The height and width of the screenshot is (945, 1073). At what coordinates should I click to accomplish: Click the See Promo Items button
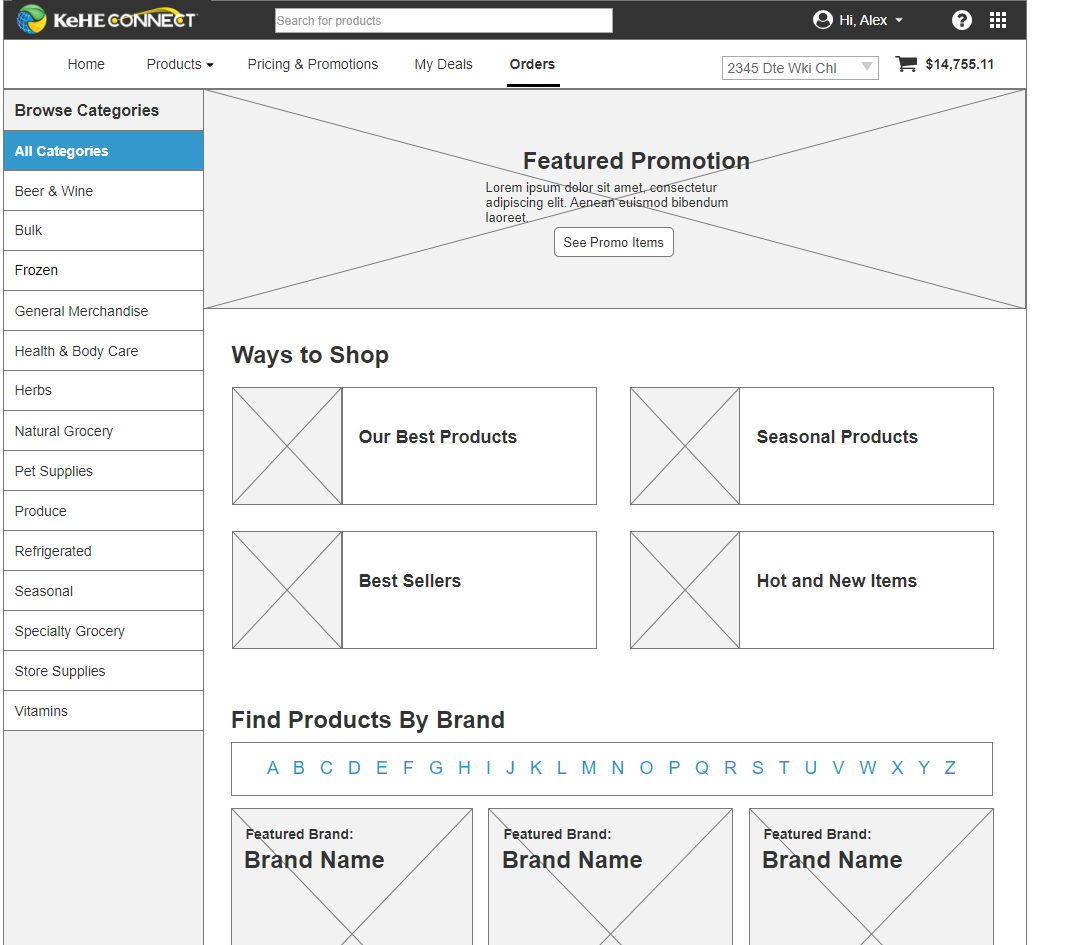coord(614,242)
